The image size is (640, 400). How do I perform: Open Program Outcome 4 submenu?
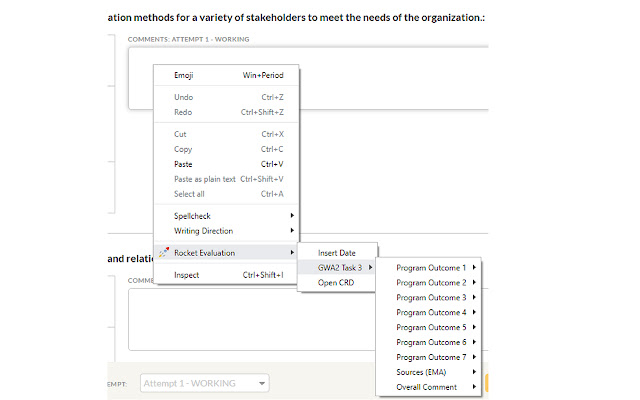429,313
